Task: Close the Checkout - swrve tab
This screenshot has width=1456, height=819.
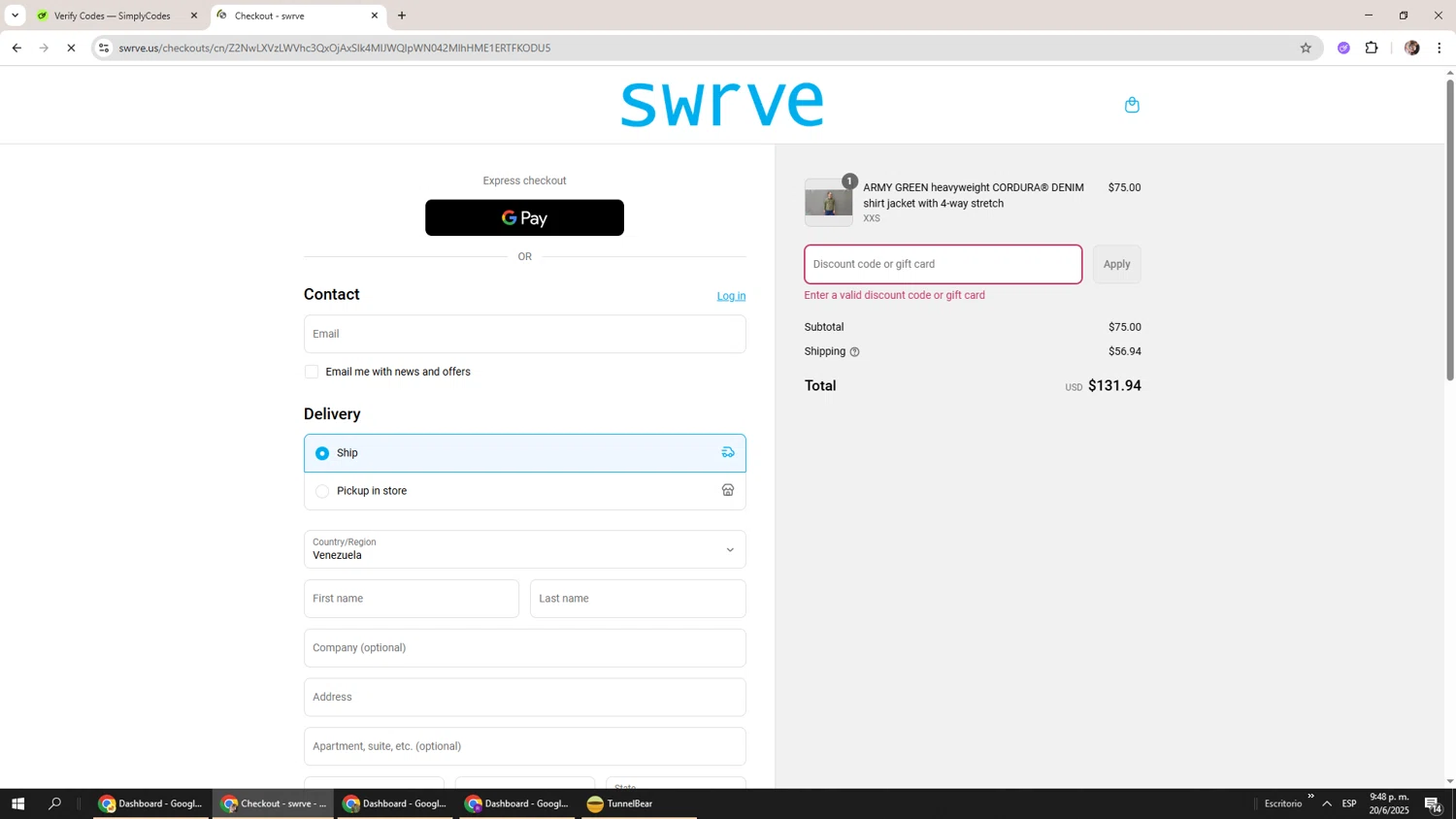Action: point(375,16)
